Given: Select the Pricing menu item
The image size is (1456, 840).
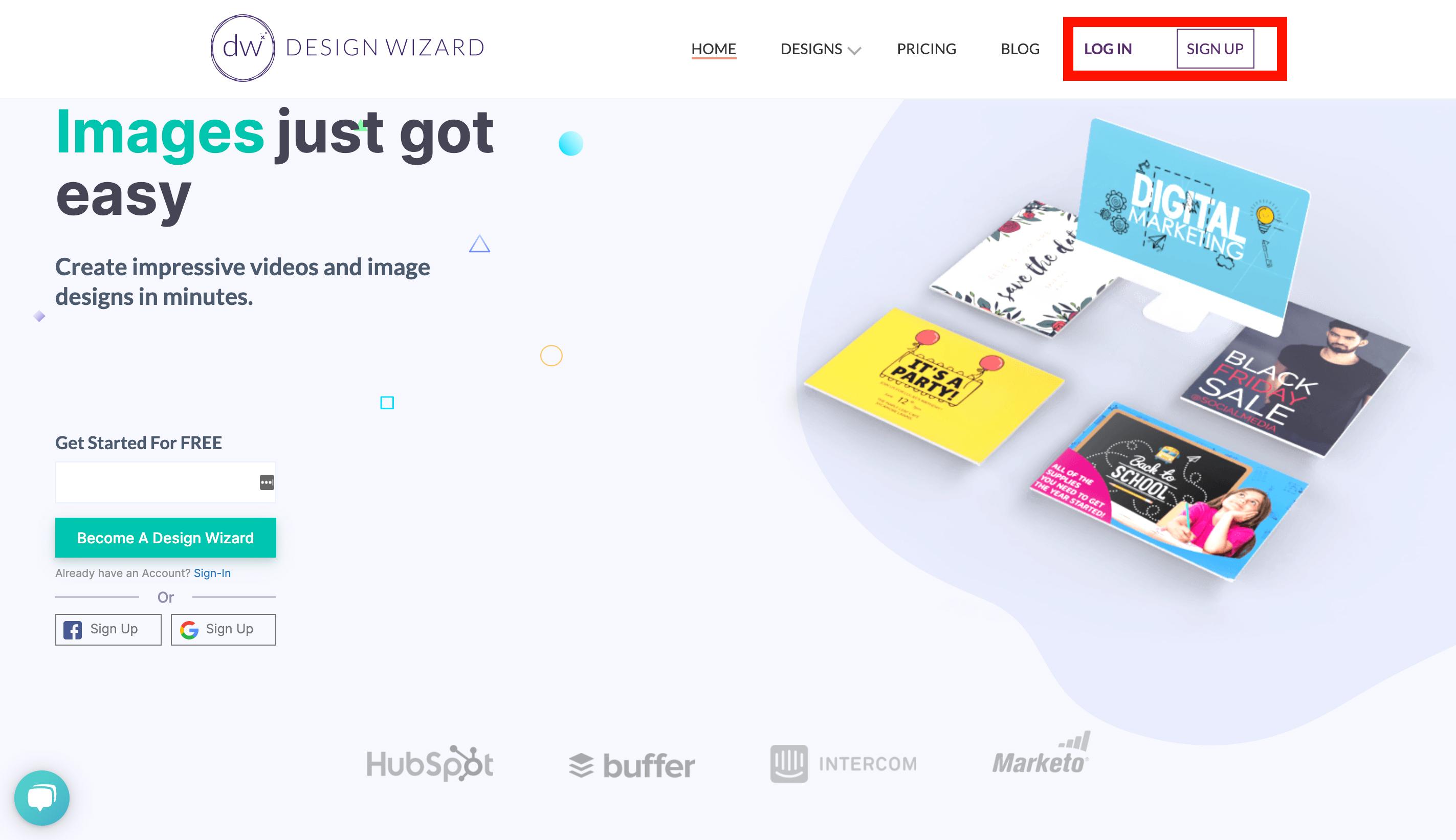Looking at the screenshot, I should coord(925,47).
